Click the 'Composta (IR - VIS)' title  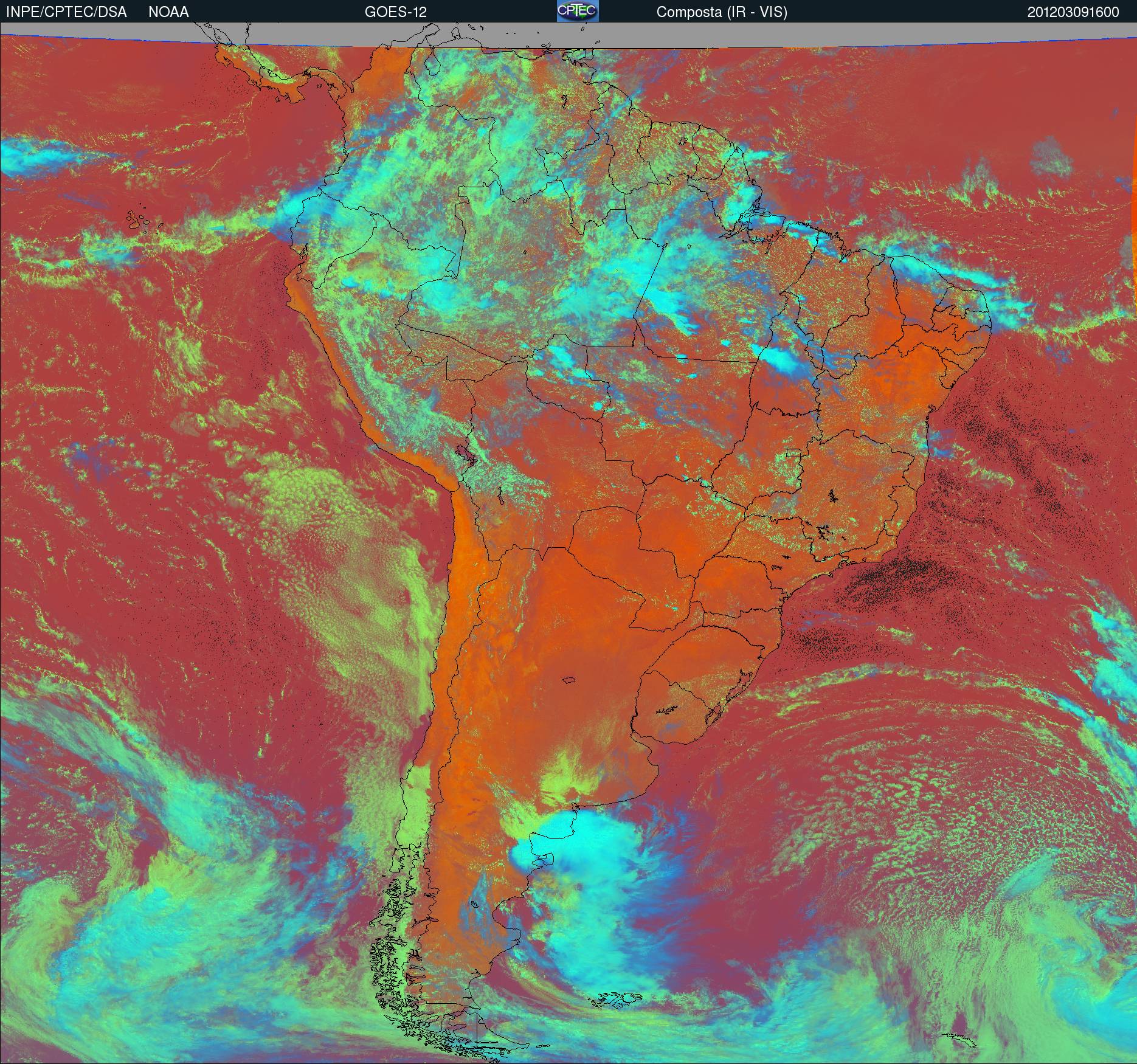tap(722, 12)
